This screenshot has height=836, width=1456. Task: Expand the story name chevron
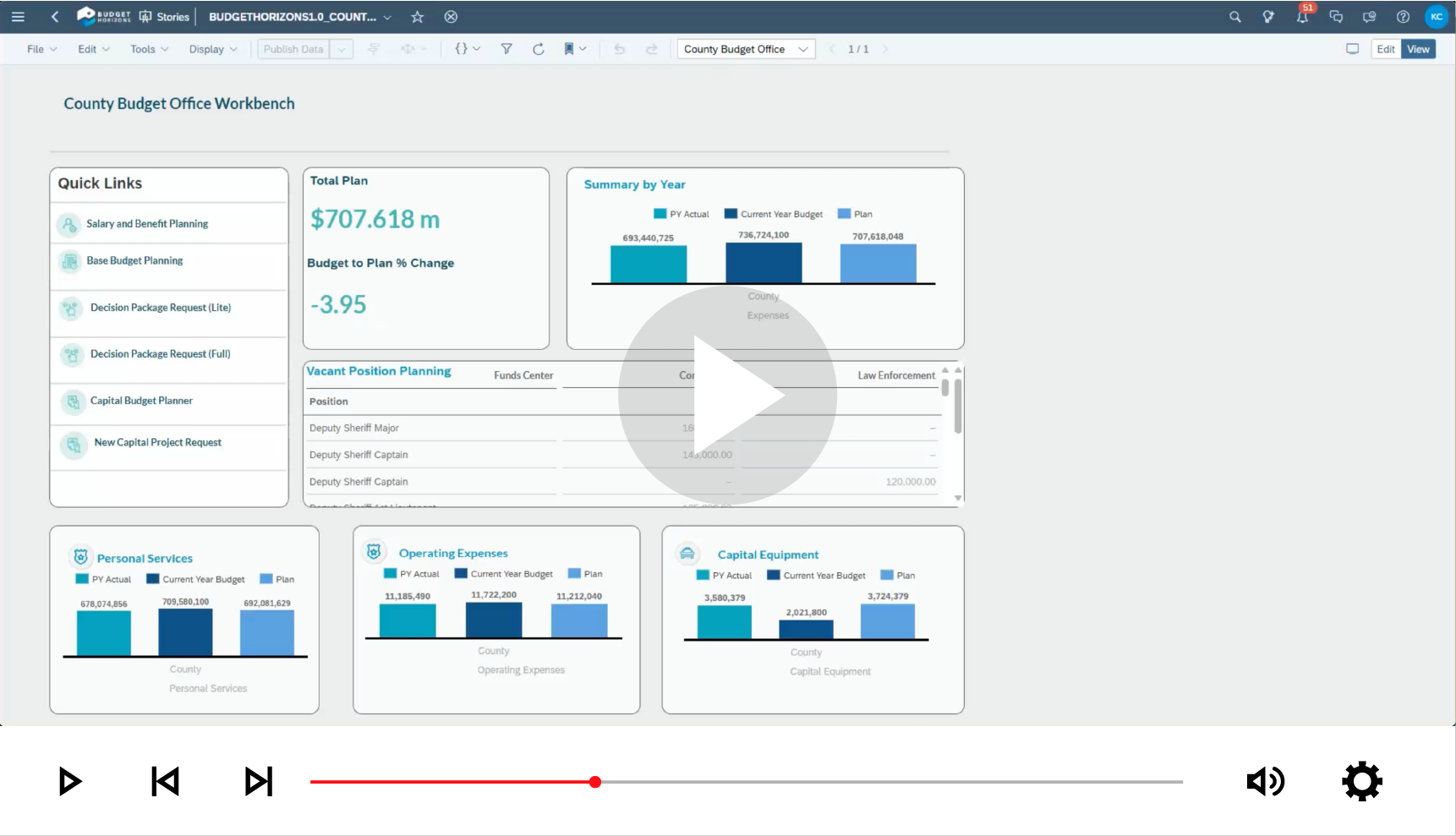387,17
